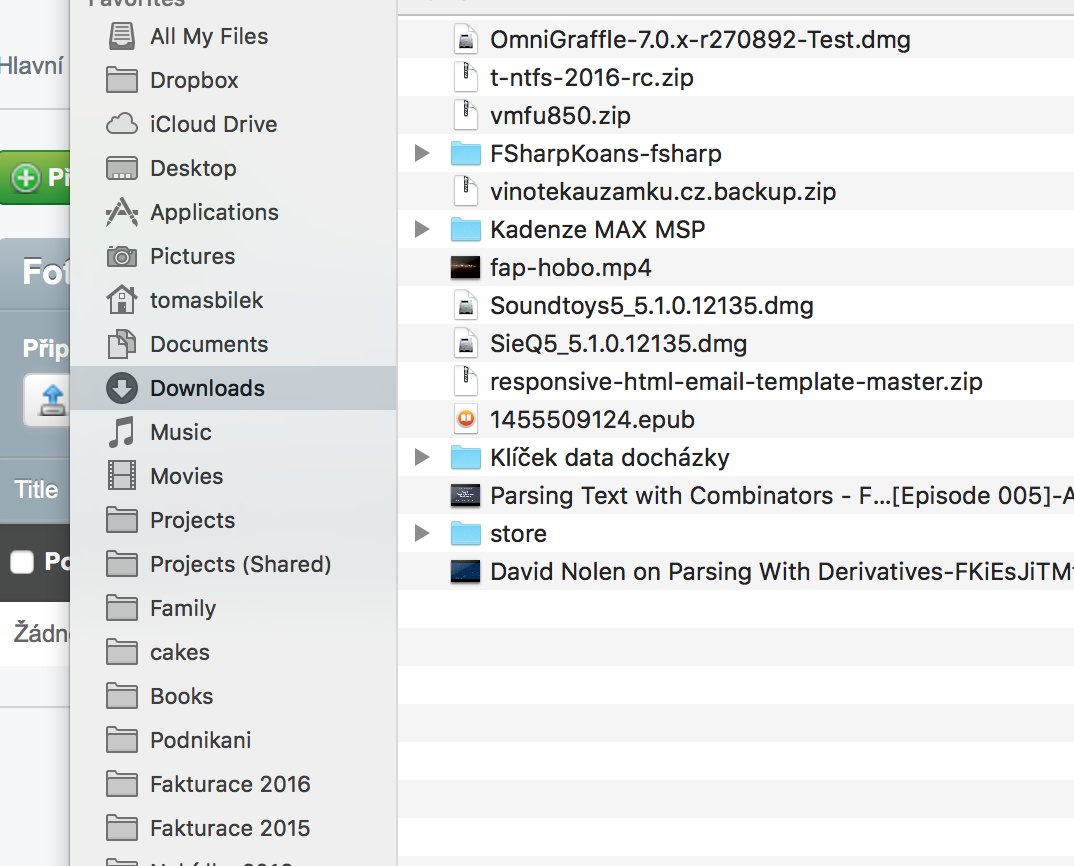This screenshot has height=866, width=1074.
Task: Click the FSharpKoans-fsharp folder icon
Action: tap(466, 153)
